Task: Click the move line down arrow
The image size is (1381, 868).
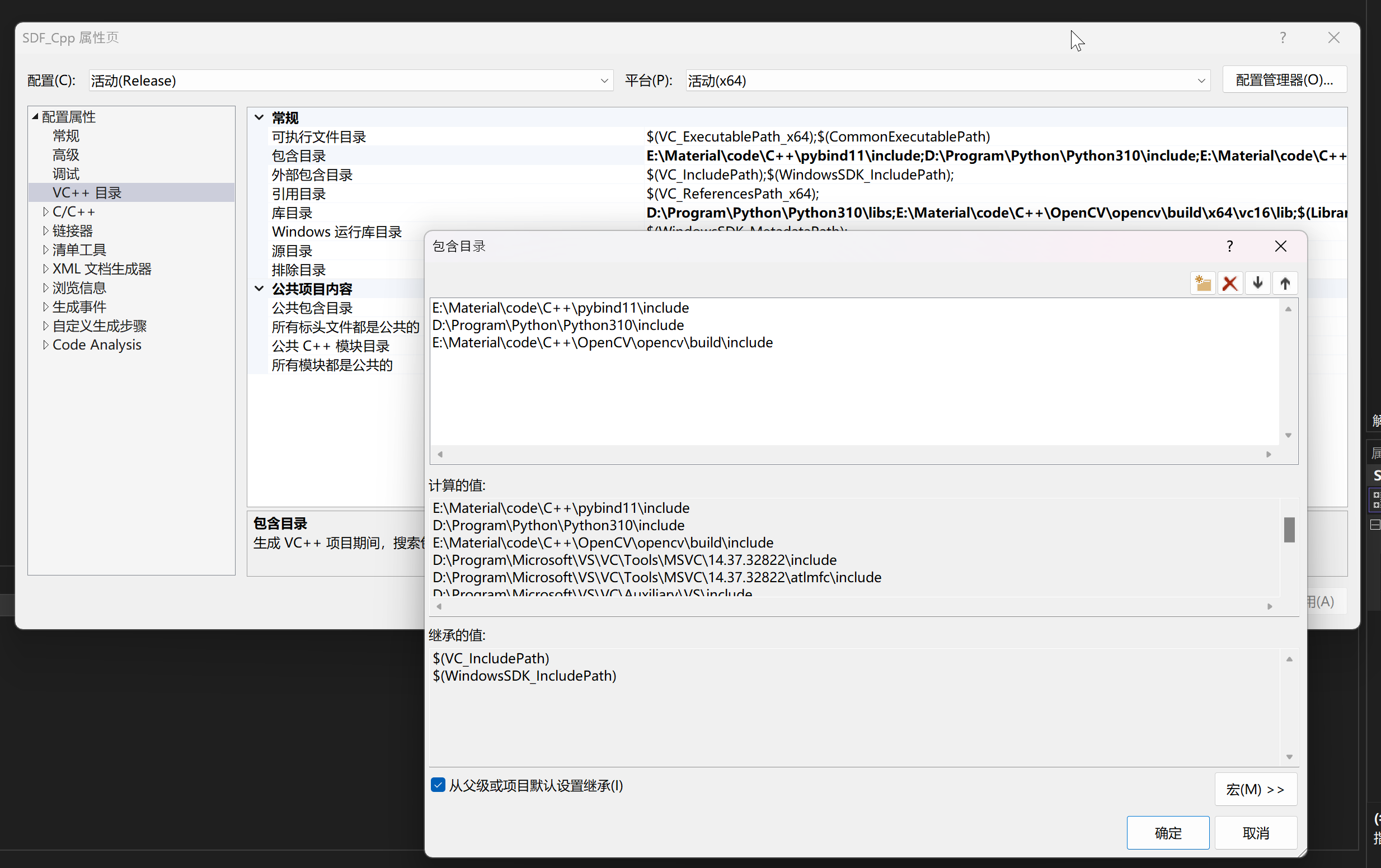Action: (x=1258, y=283)
